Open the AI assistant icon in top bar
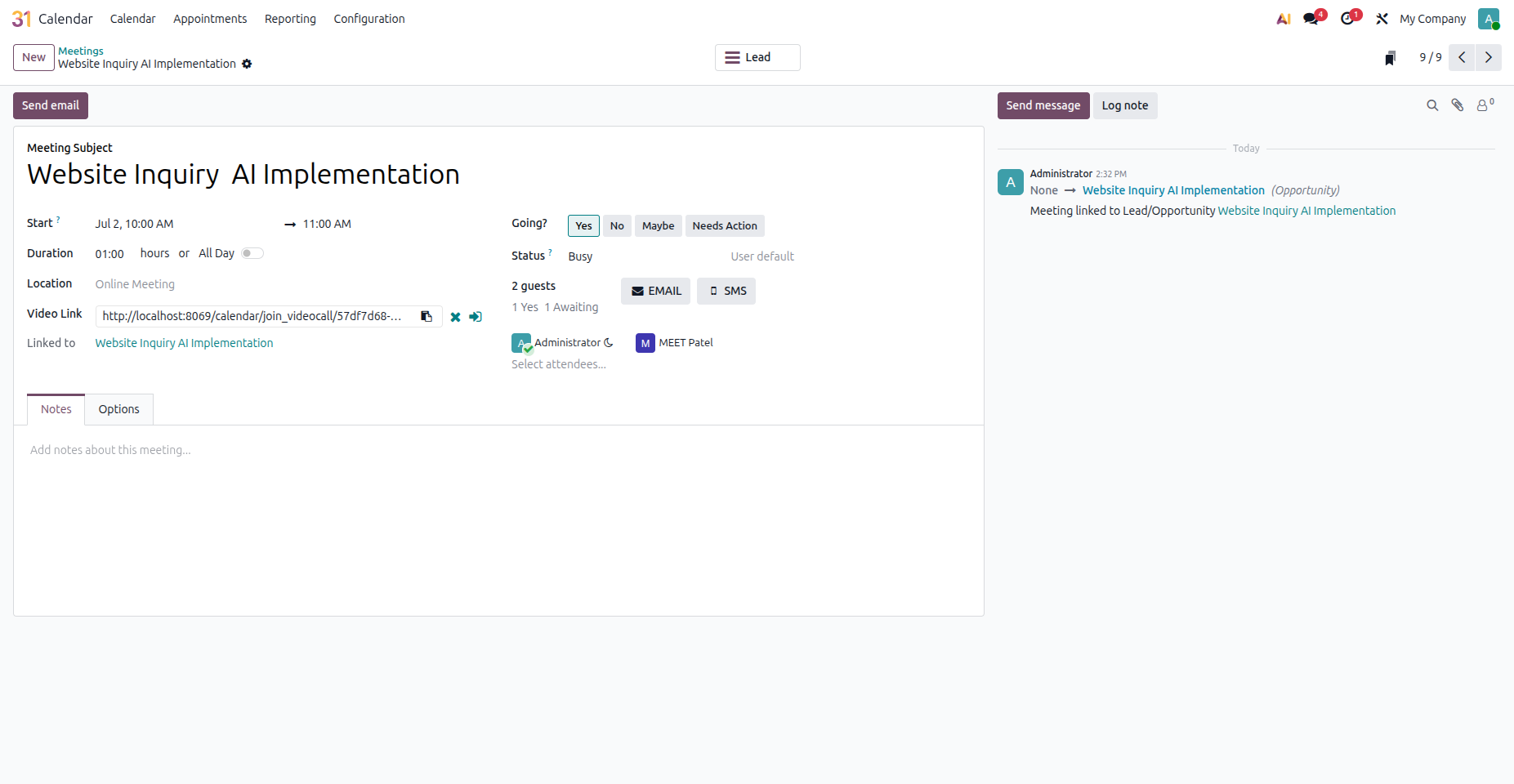This screenshot has height=784, width=1514. (x=1284, y=19)
